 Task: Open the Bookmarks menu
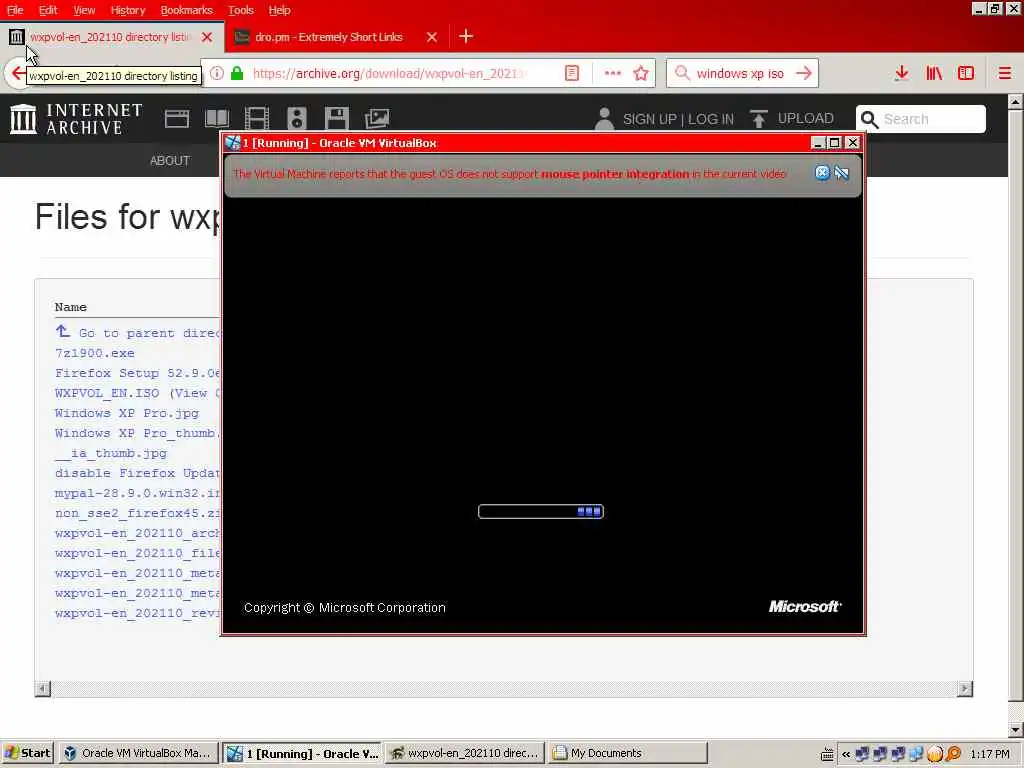point(186,10)
